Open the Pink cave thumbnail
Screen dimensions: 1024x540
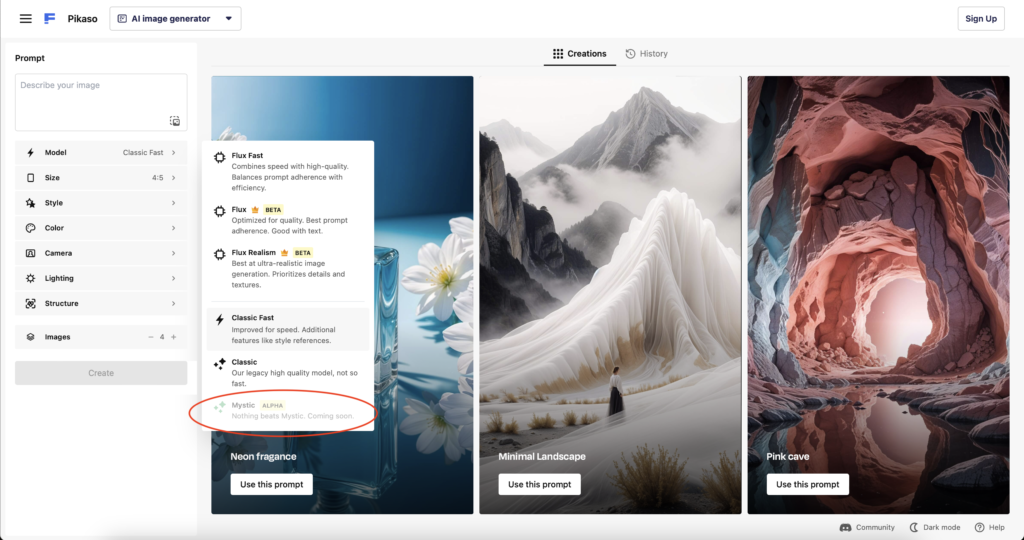click(x=878, y=294)
